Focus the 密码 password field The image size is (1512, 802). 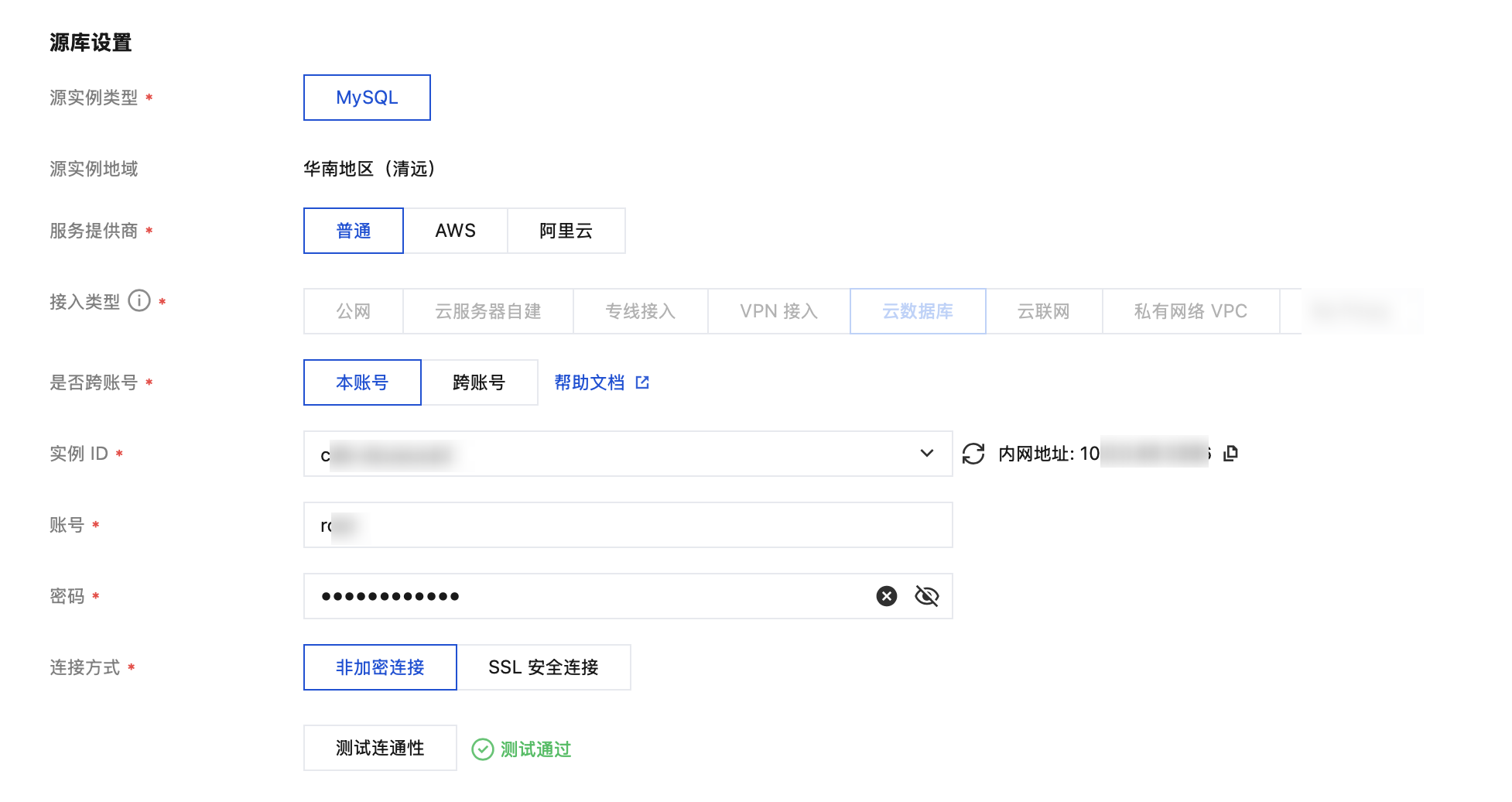[588, 596]
